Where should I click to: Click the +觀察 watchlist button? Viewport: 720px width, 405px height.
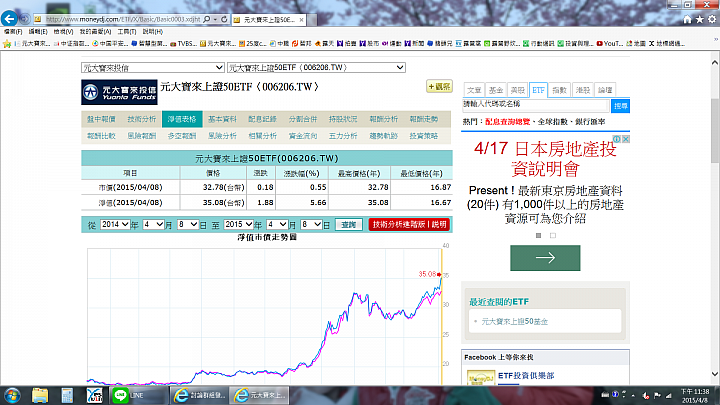(439, 86)
